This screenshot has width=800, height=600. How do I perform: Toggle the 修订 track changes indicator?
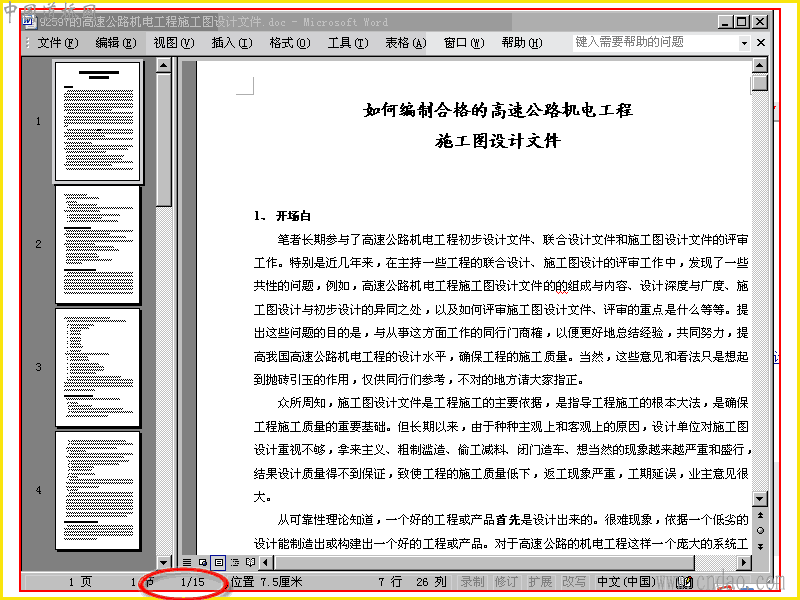[506, 582]
